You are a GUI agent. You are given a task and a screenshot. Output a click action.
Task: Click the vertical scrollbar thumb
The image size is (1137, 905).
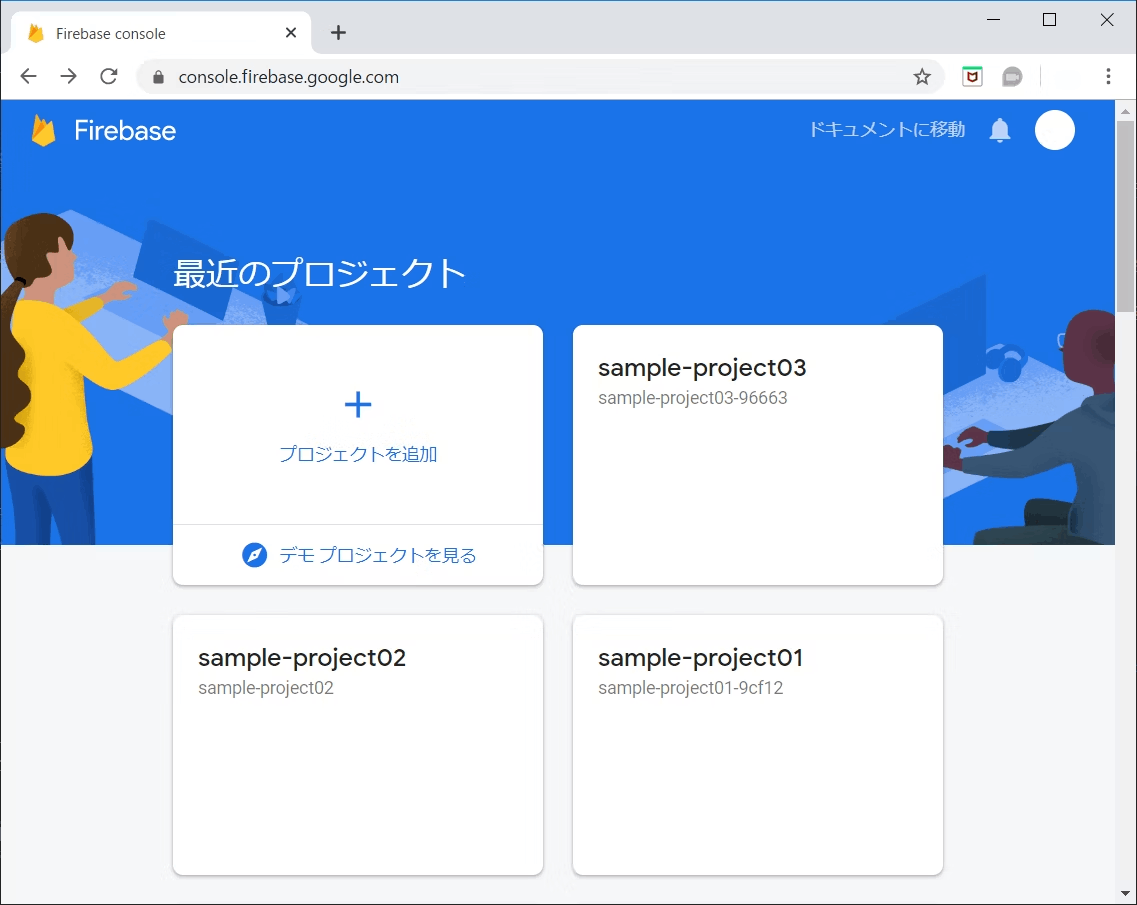[x=1125, y=216]
